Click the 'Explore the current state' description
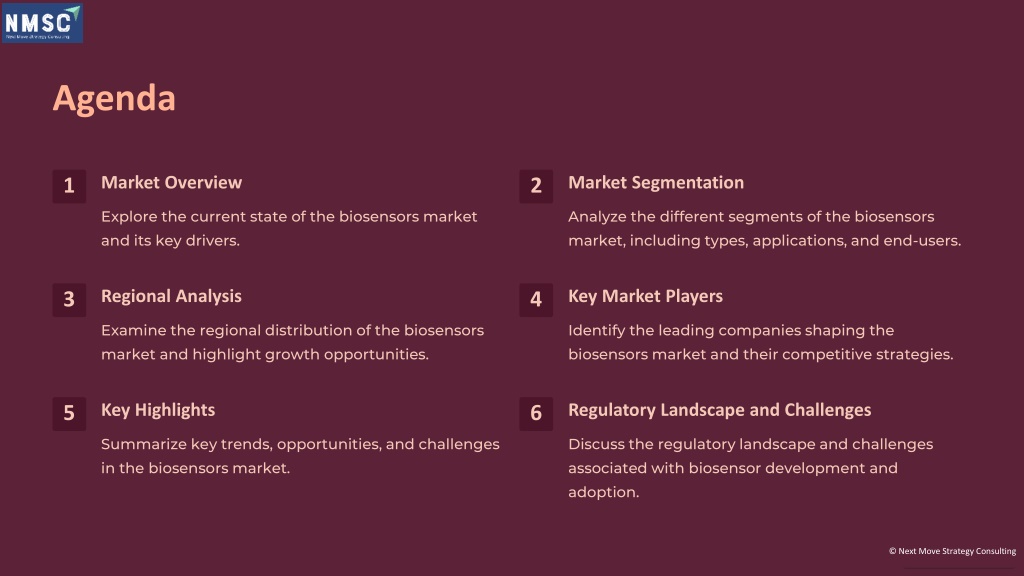Image resolution: width=1024 pixels, height=576 pixels. click(289, 229)
